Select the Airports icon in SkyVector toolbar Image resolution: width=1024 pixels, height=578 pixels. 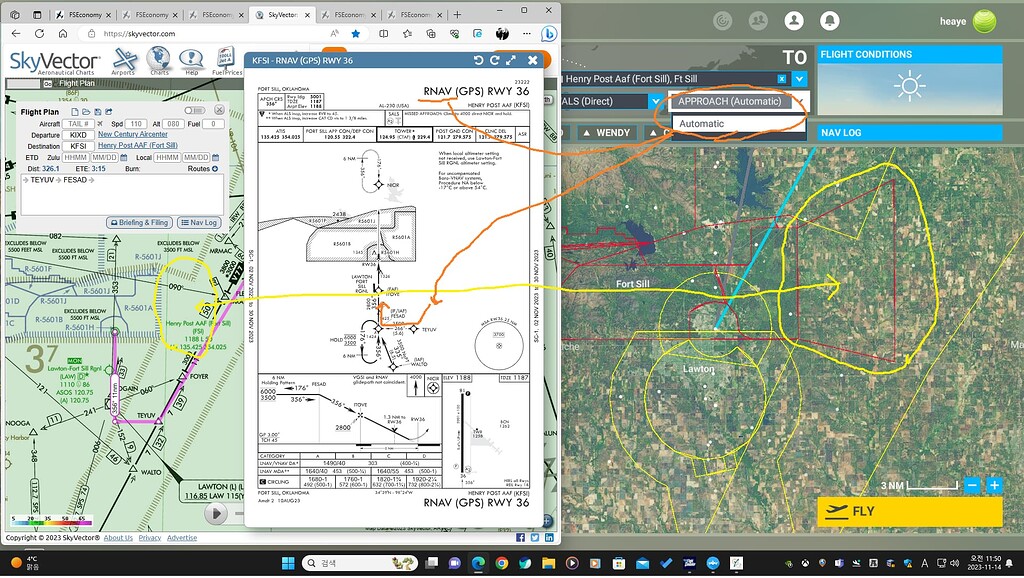125,60
